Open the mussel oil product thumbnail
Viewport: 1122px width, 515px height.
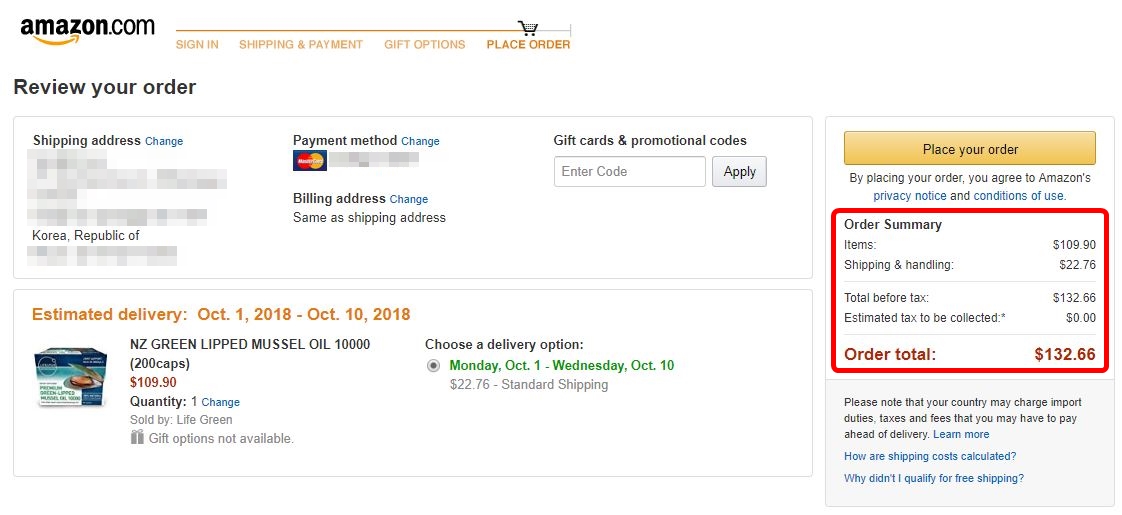pos(70,377)
